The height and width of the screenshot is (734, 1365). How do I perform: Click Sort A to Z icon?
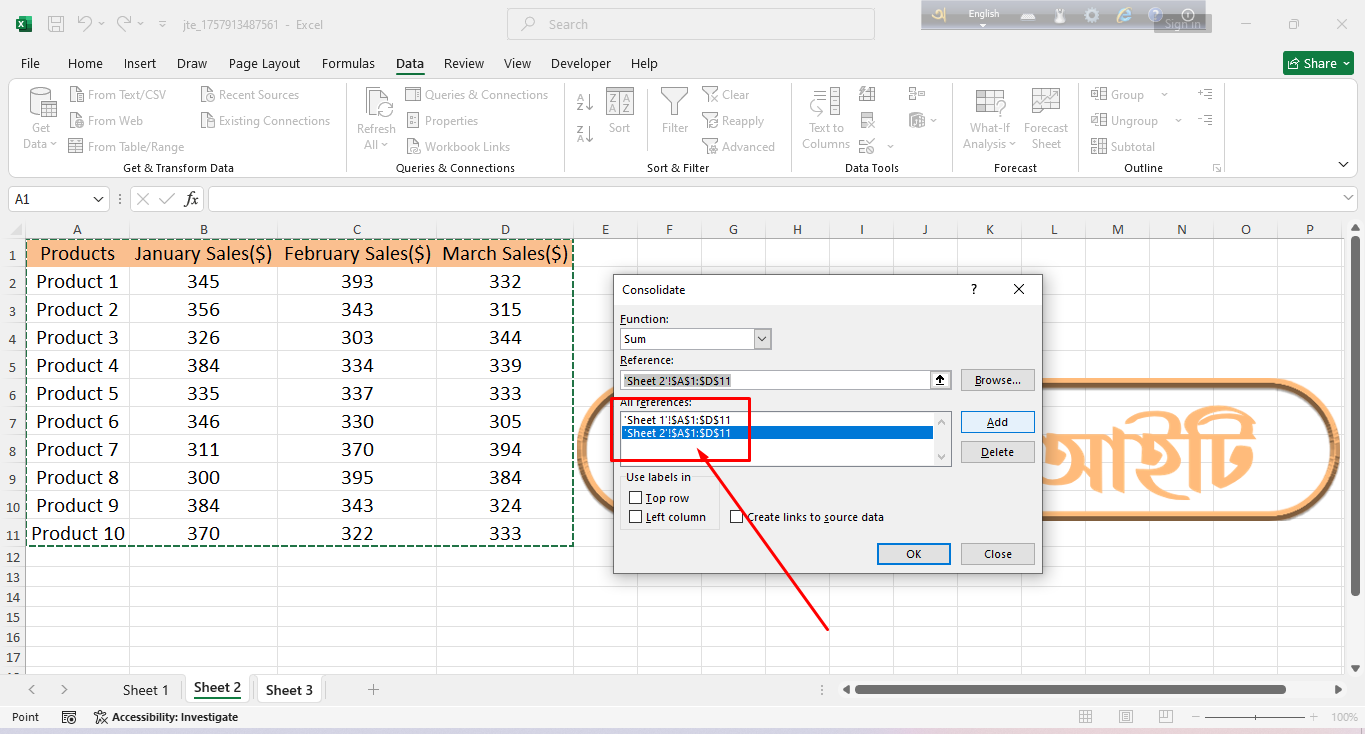(x=585, y=102)
